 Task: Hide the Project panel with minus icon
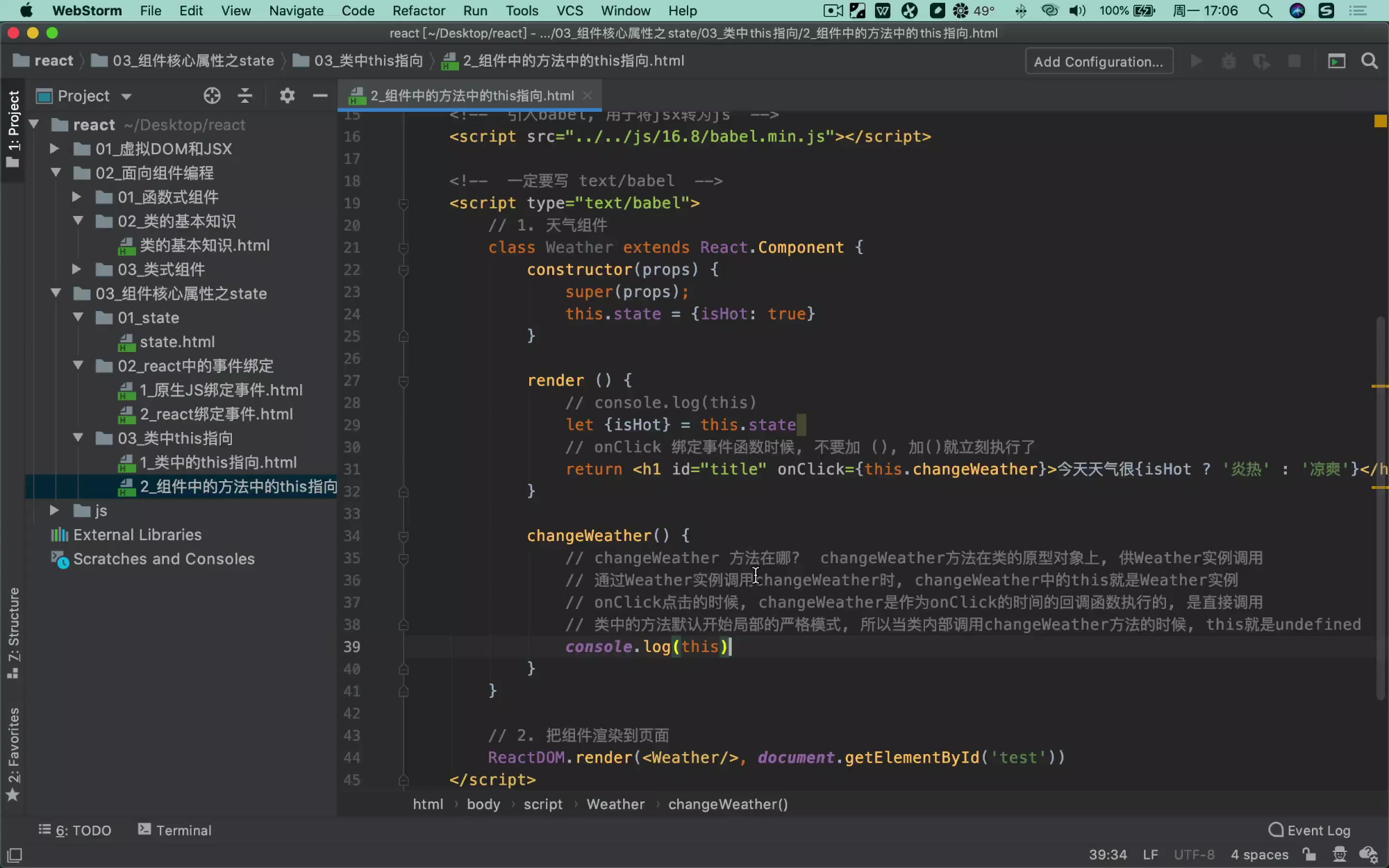click(319, 96)
